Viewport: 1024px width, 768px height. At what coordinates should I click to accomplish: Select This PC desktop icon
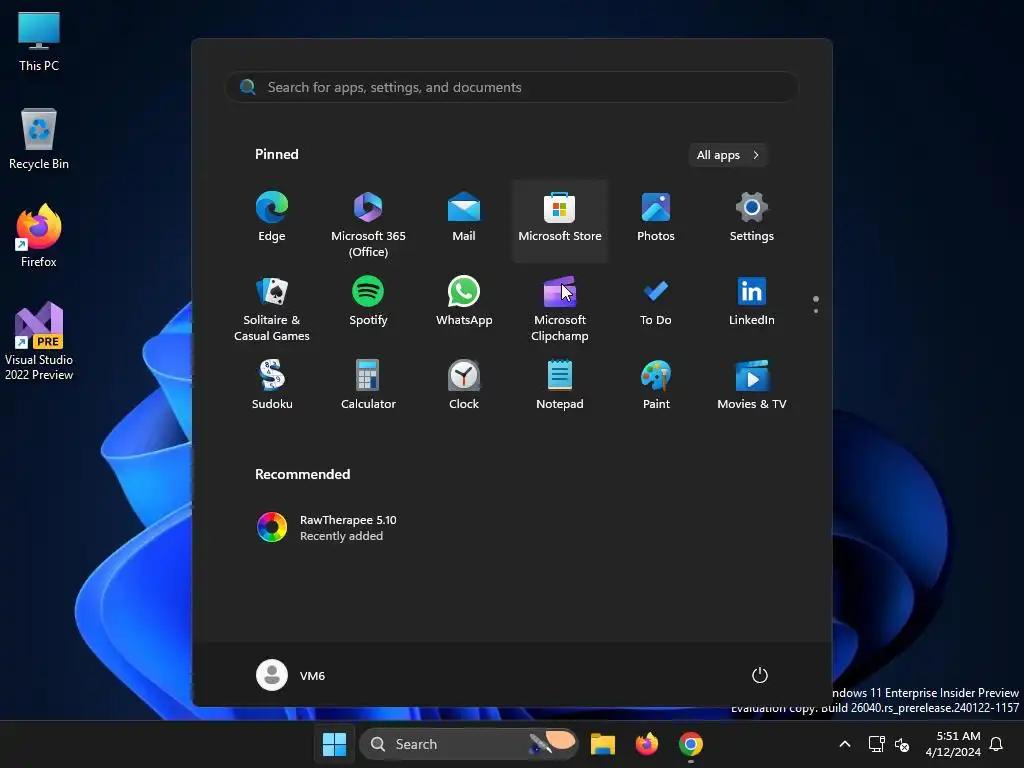tap(39, 42)
